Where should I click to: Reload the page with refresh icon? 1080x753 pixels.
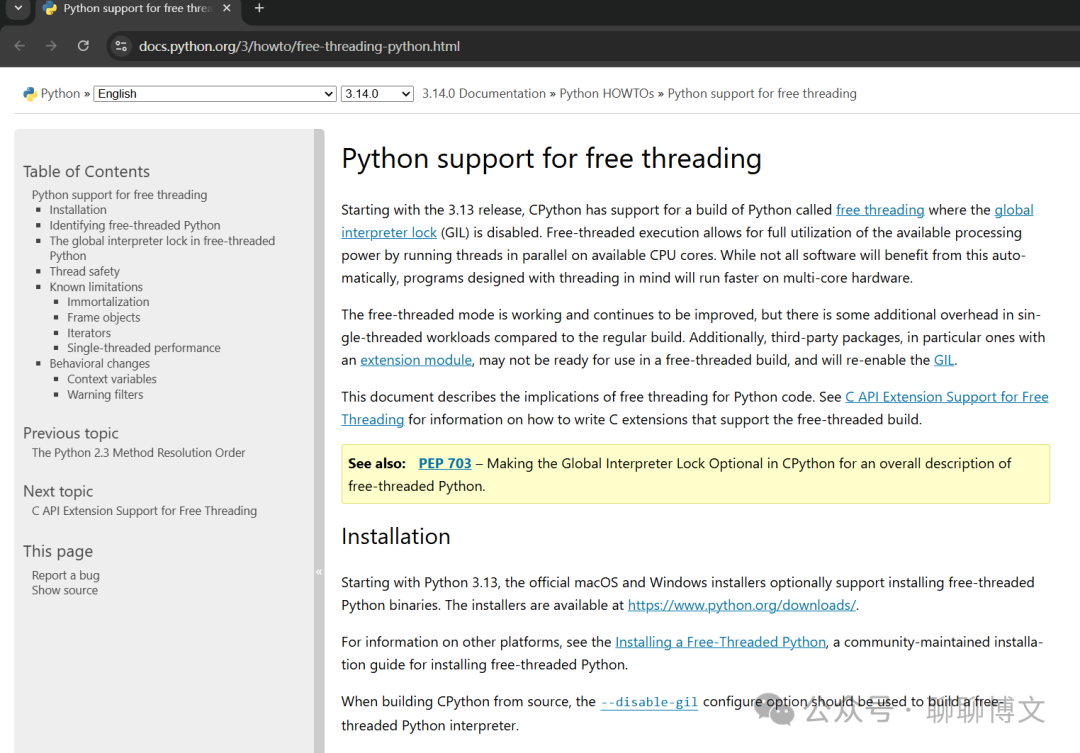coord(83,46)
